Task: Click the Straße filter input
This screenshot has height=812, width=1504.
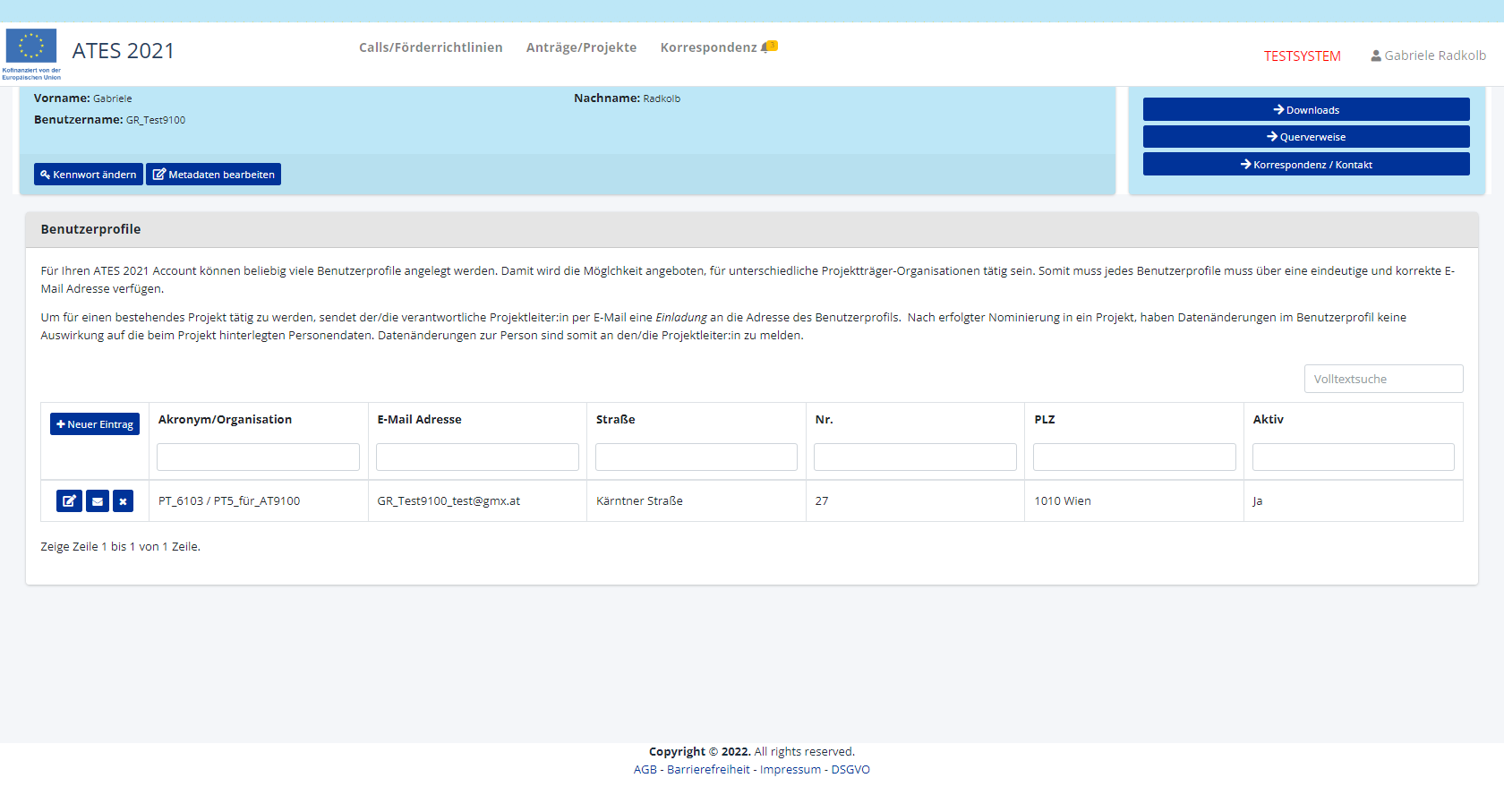Action: click(696, 457)
